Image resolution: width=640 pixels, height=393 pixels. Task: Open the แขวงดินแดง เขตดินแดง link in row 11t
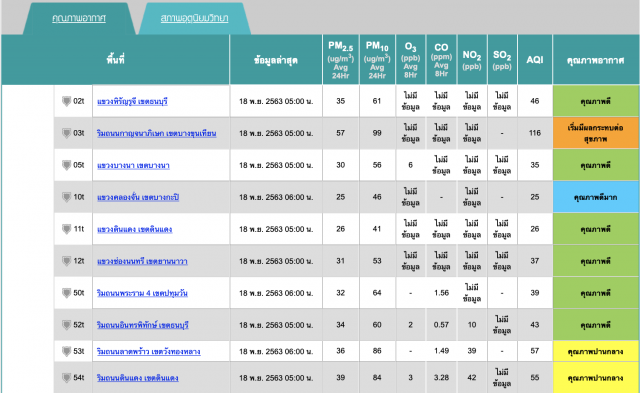point(134,229)
